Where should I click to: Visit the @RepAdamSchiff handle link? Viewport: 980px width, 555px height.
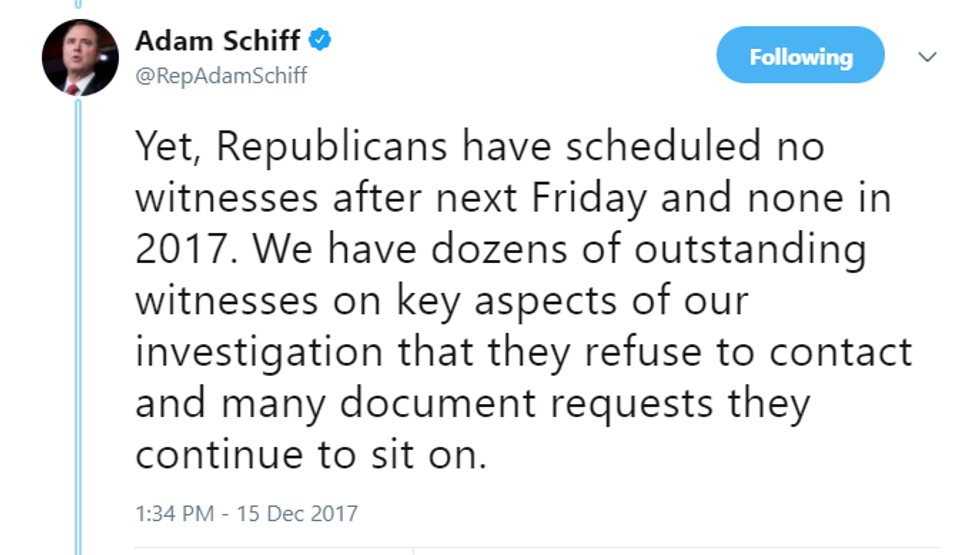[221, 76]
